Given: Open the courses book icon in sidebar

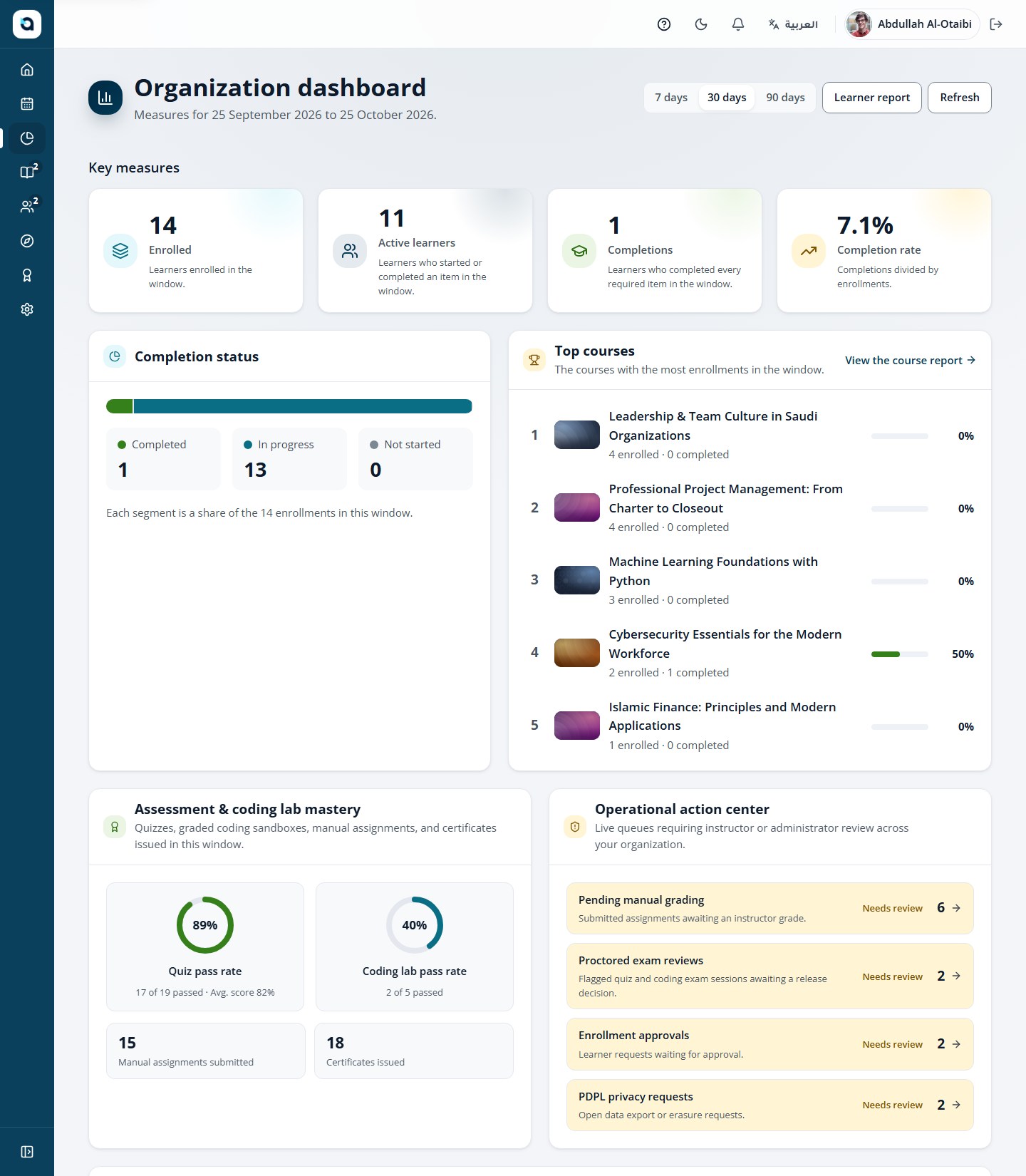Looking at the screenshot, I should click(x=27, y=172).
